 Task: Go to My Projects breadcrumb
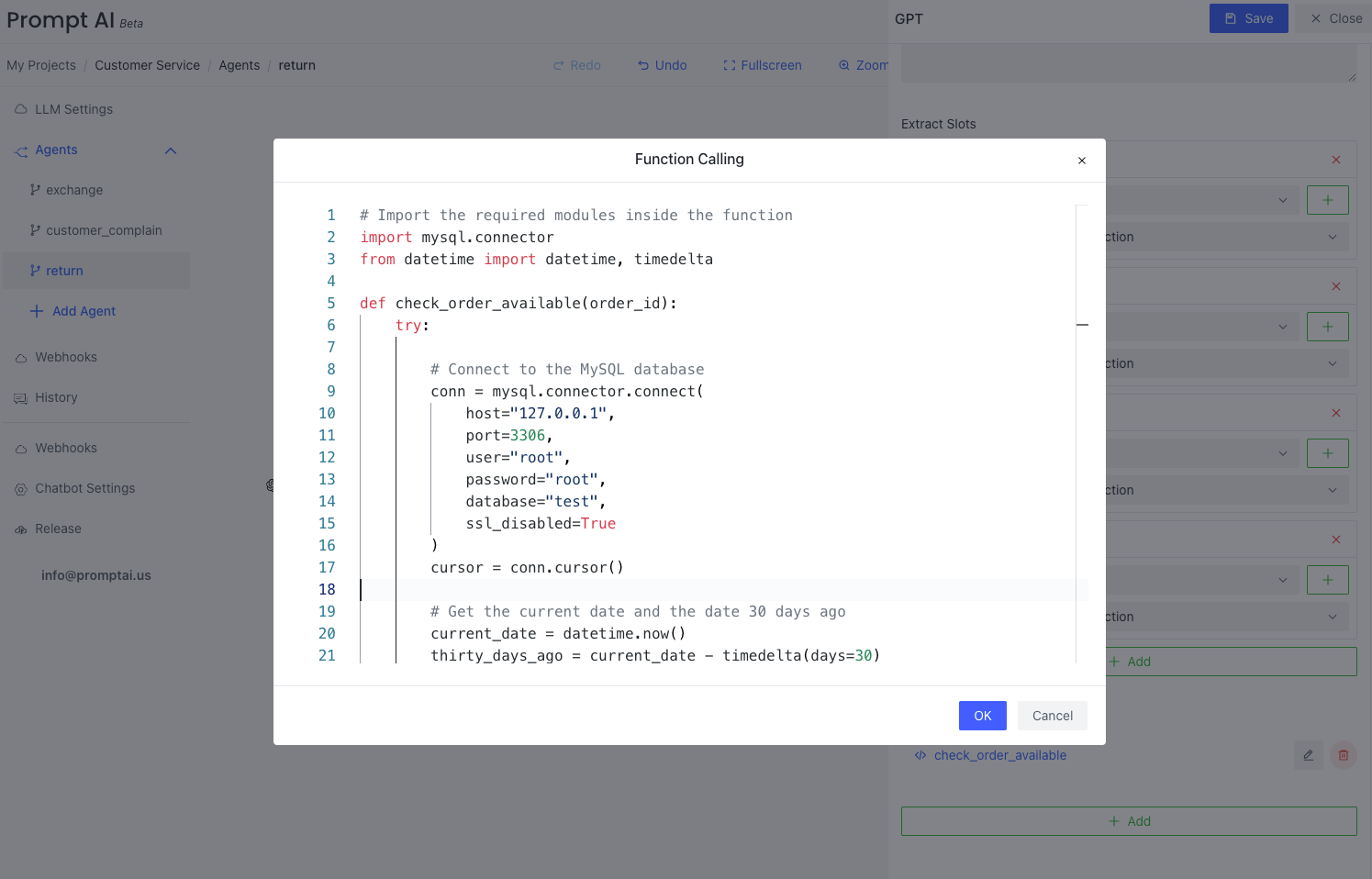(x=41, y=65)
